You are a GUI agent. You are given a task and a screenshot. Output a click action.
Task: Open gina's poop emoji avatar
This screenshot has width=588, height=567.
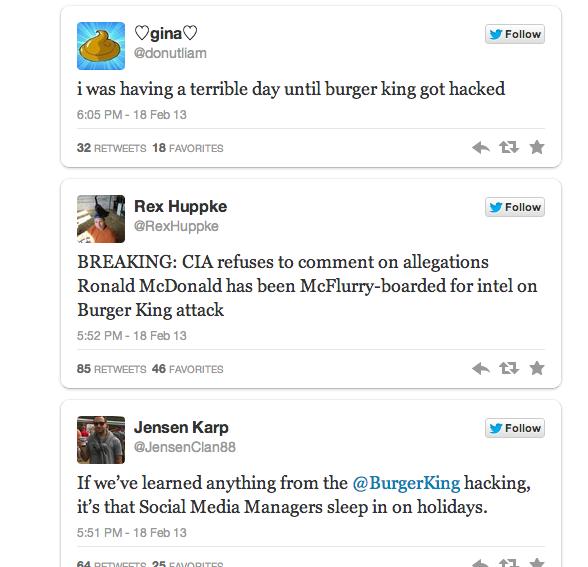click(101, 46)
